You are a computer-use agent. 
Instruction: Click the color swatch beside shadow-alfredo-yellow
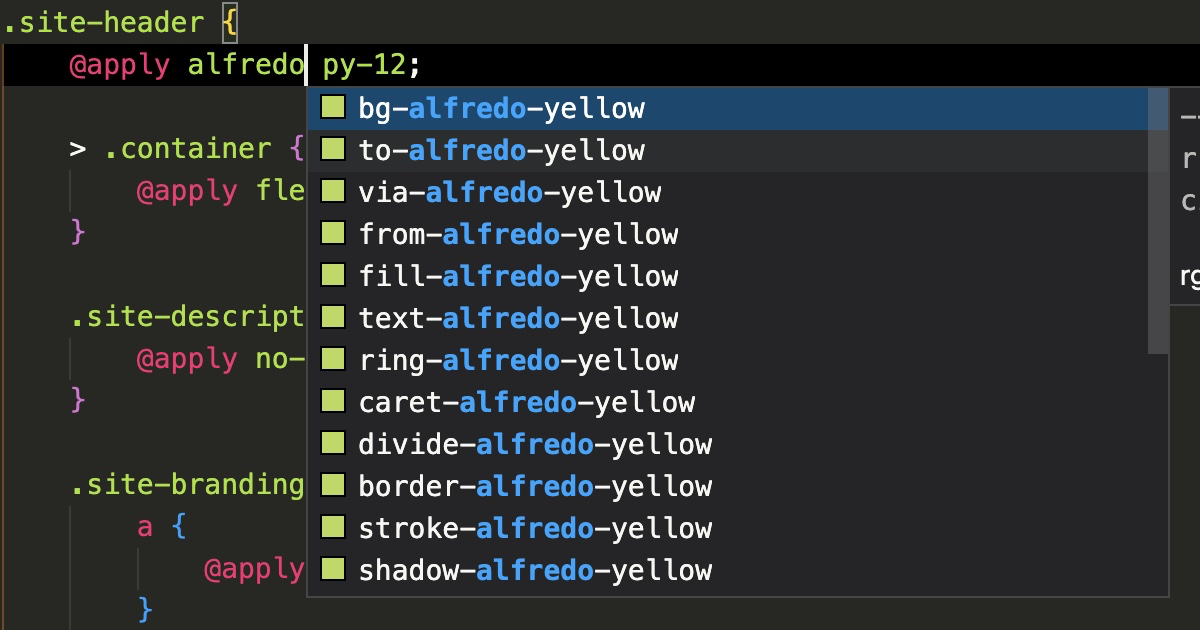[x=333, y=569]
